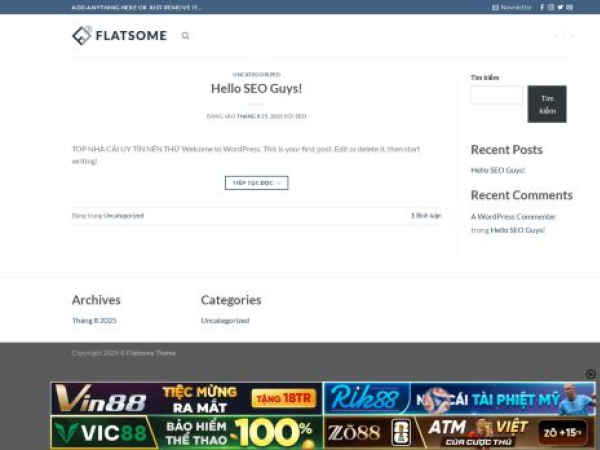This screenshot has height=450, width=600.
Task: Open the 1 Bình luận comments link
Action: [426, 216]
